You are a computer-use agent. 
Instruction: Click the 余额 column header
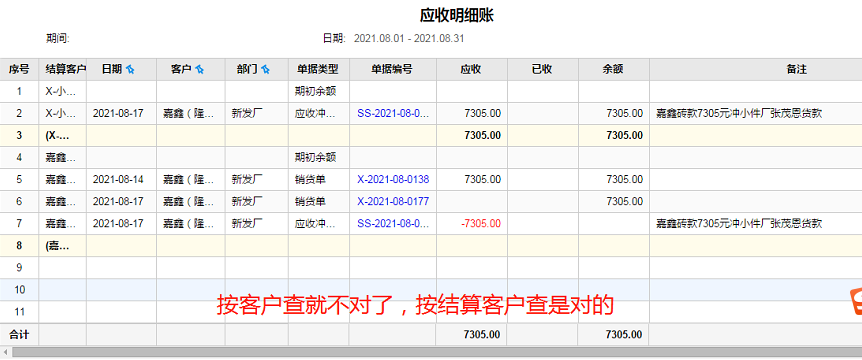(x=613, y=70)
